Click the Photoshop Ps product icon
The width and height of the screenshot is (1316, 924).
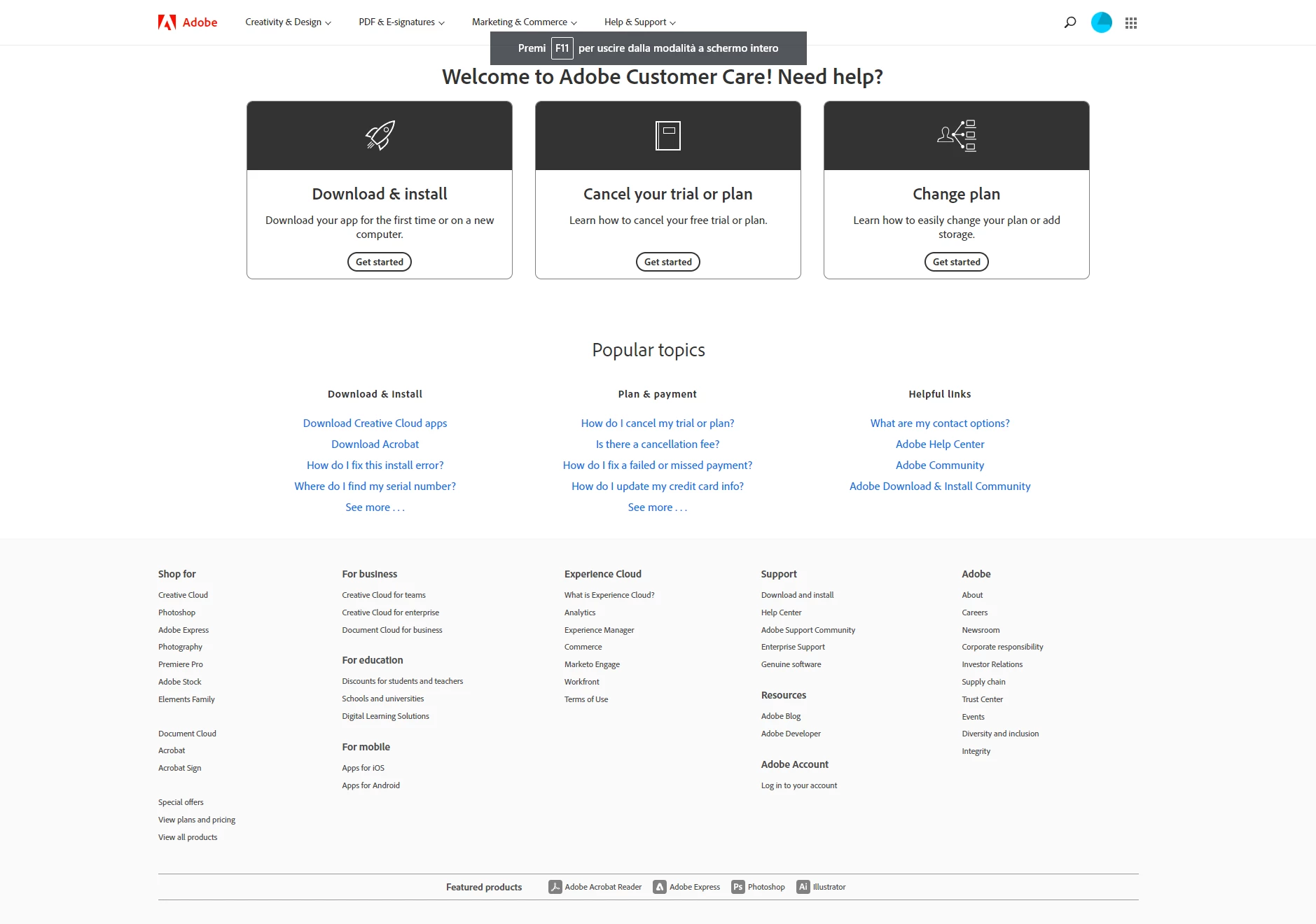point(738,887)
